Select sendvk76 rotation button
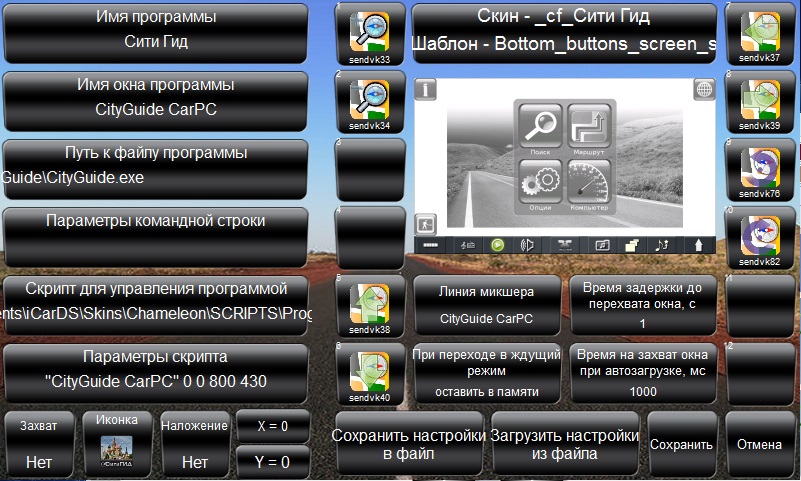This screenshot has height=481, width=801. click(x=760, y=170)
